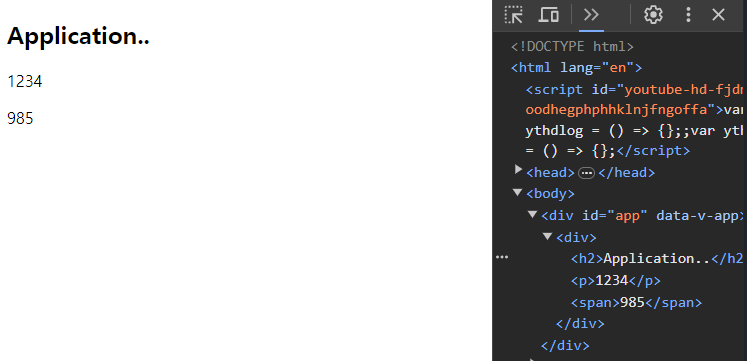Viewport: 747px width, 361px height.
Task: Click the 985 text on the page
Action: coord(20,118)
